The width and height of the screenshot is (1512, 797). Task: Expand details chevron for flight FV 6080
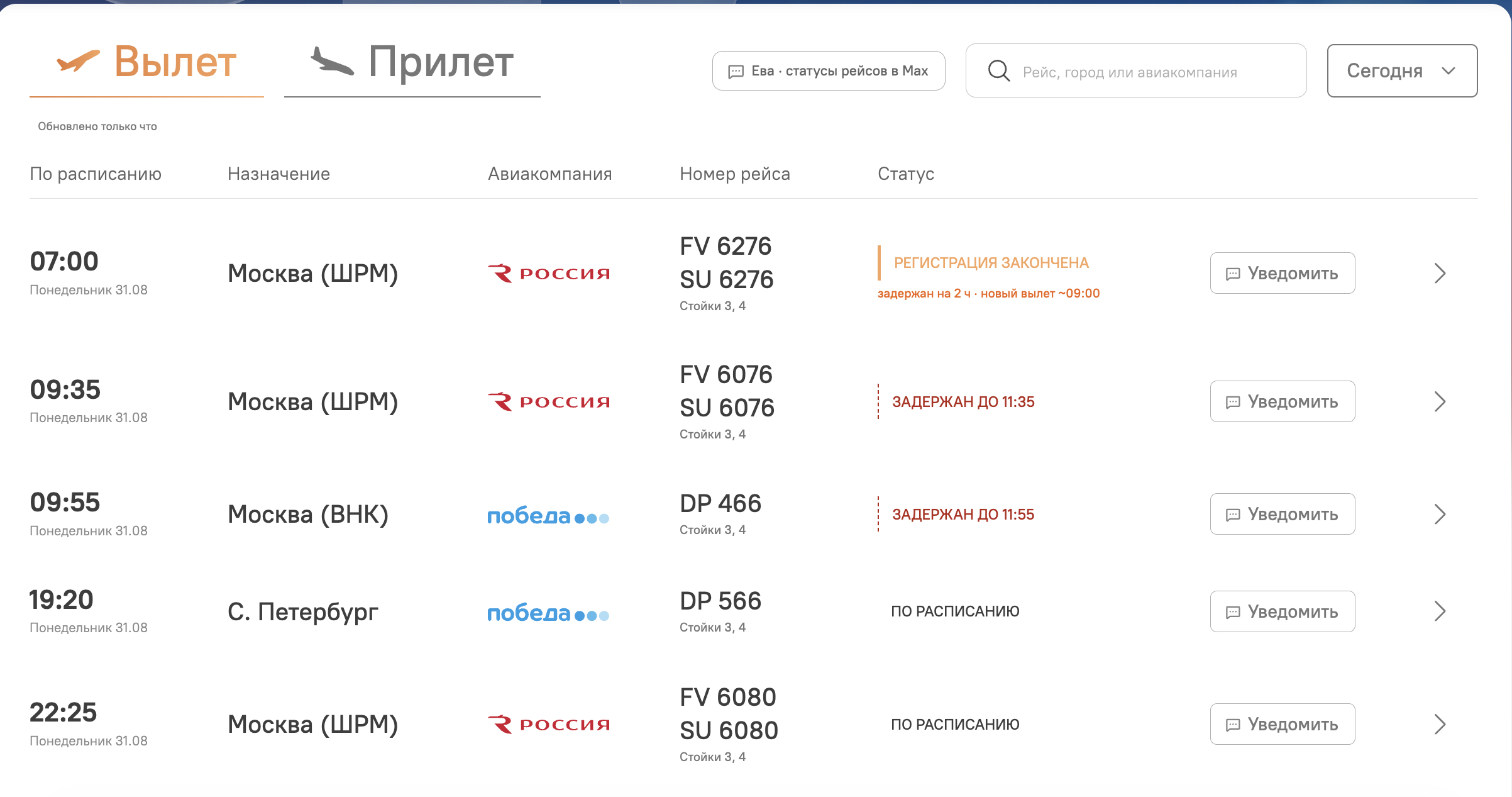pos(1440,725)
